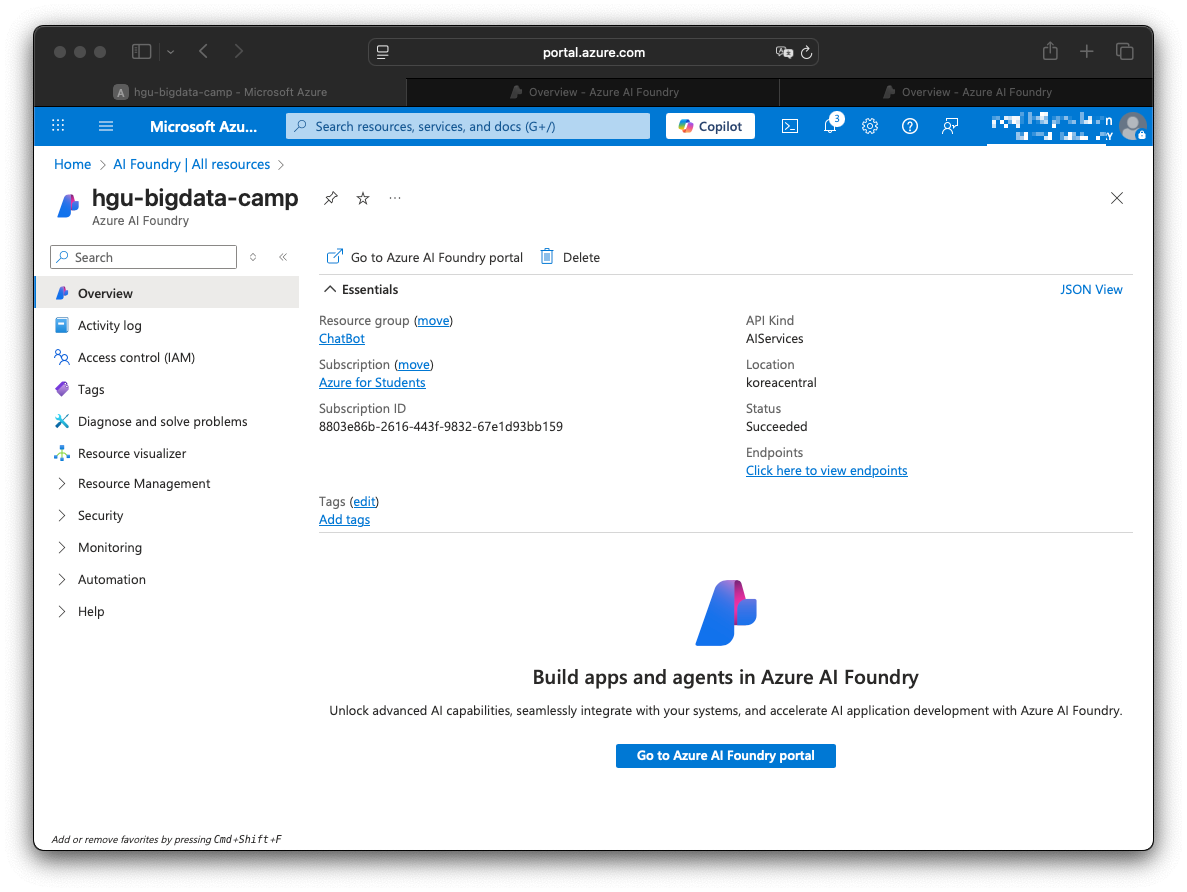Image resolution: width=1187 pixels, height=892 pixels.
Task: Switch to rightmost Overview - Azure AI Foundry tab
Action: tap(967, 92)
